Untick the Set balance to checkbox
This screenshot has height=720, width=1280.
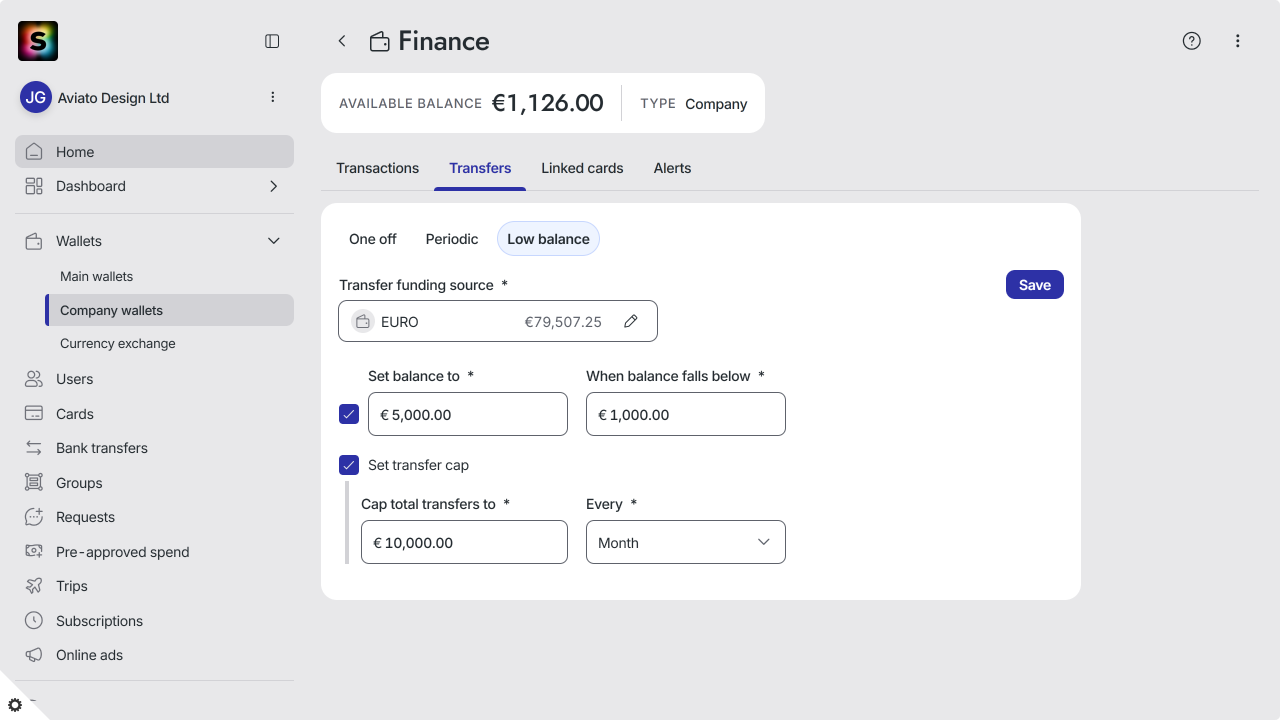(349, 414)
